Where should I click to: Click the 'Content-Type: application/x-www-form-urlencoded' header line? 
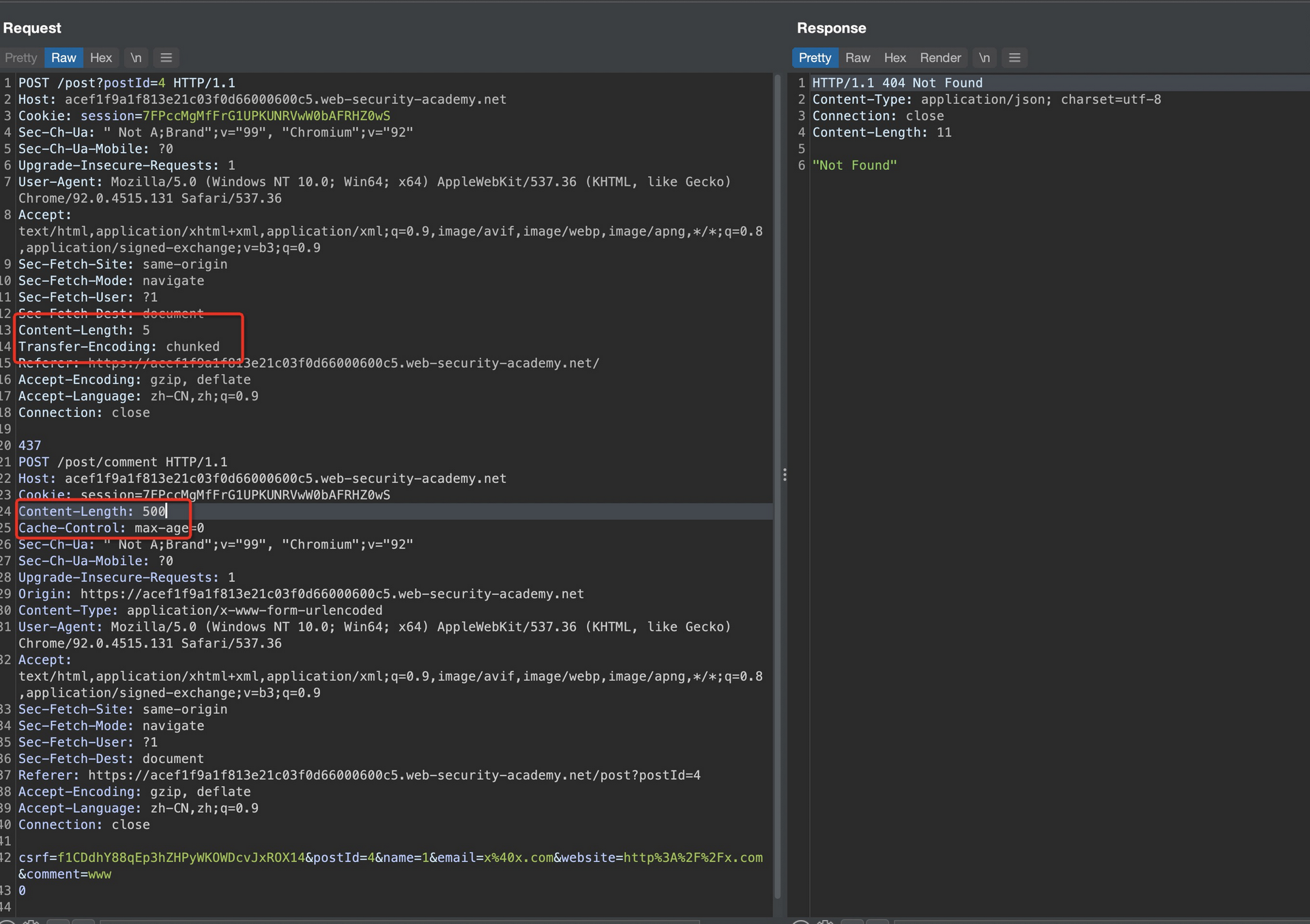click(x=201, y=610)
